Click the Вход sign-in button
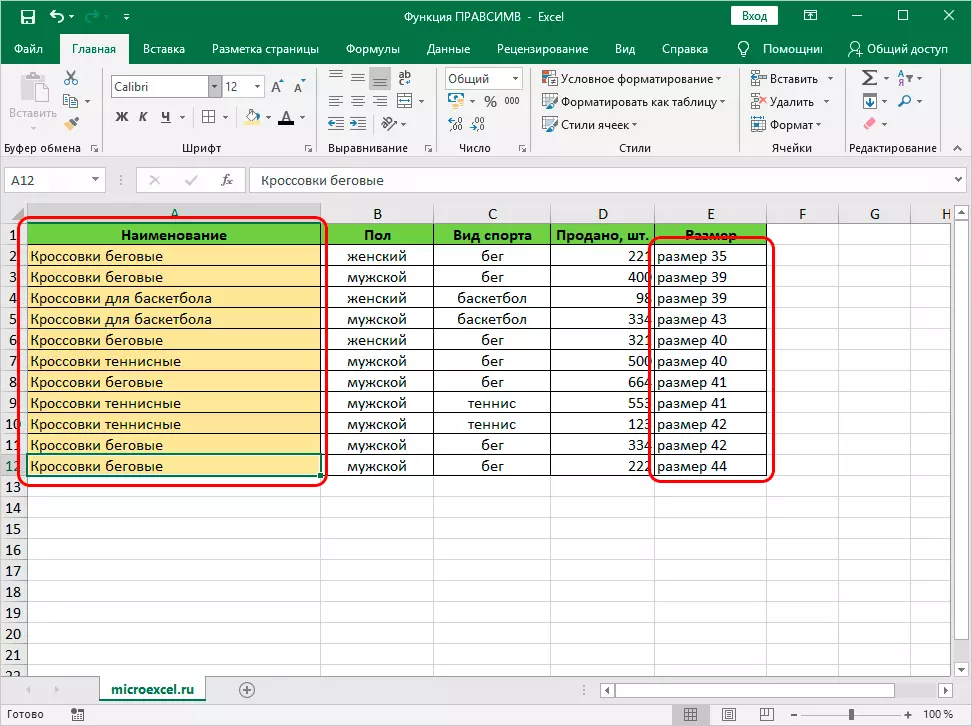The width and height of the screenshot is (972, 726). click(754, 16)
